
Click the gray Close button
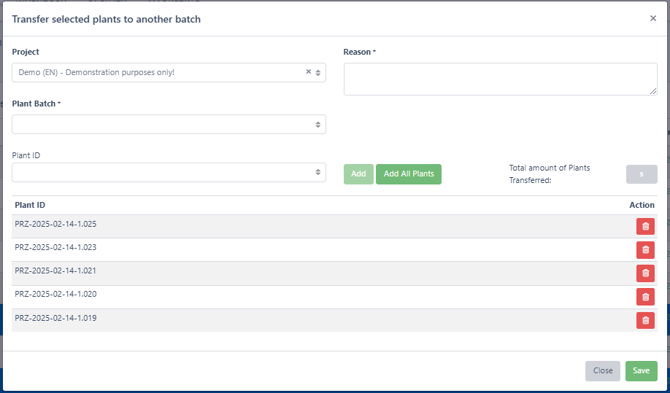602,371
